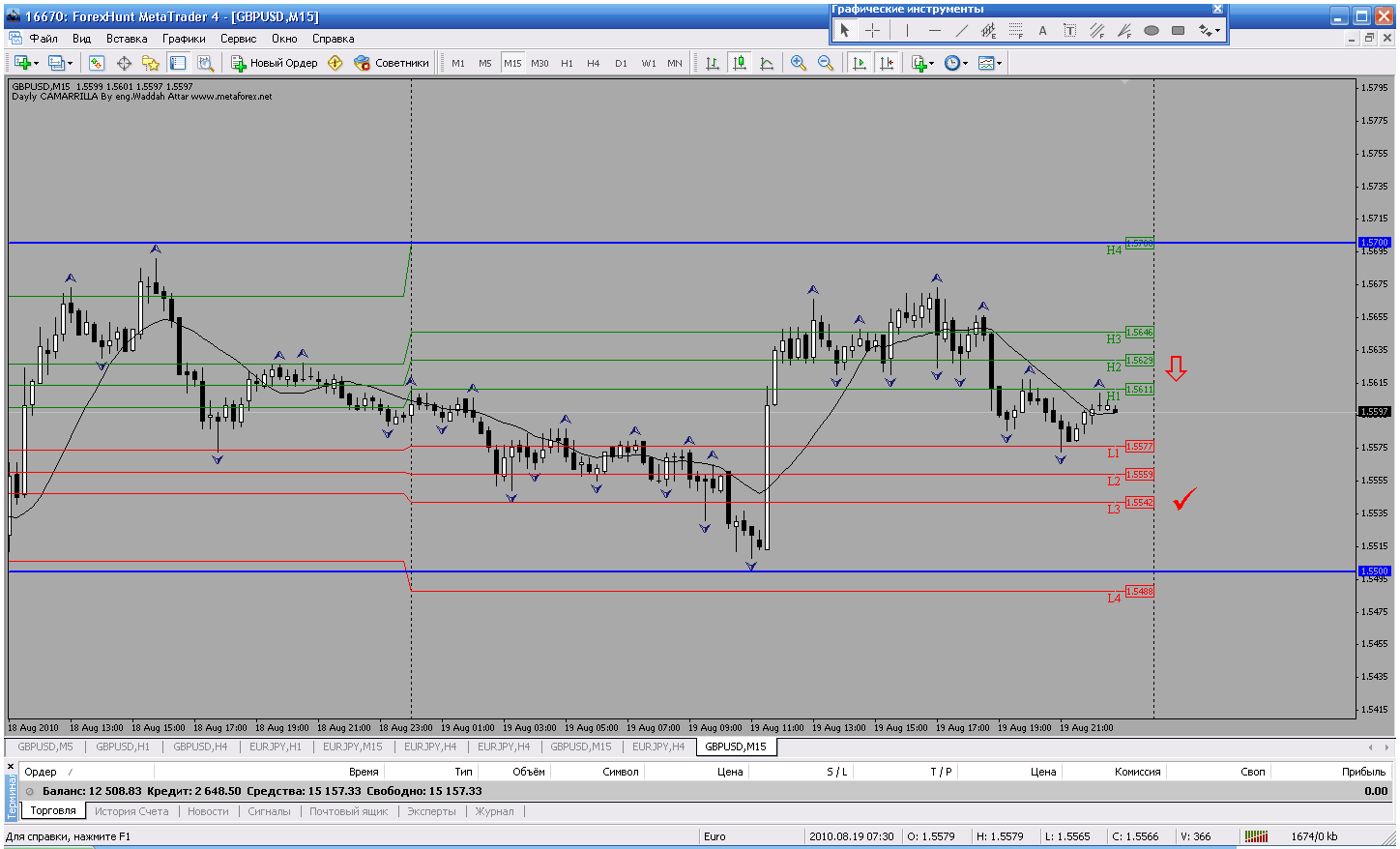The image size is (1400, 849).
Task: Select the M15 timeframe button
Action: tap(512, 63)
